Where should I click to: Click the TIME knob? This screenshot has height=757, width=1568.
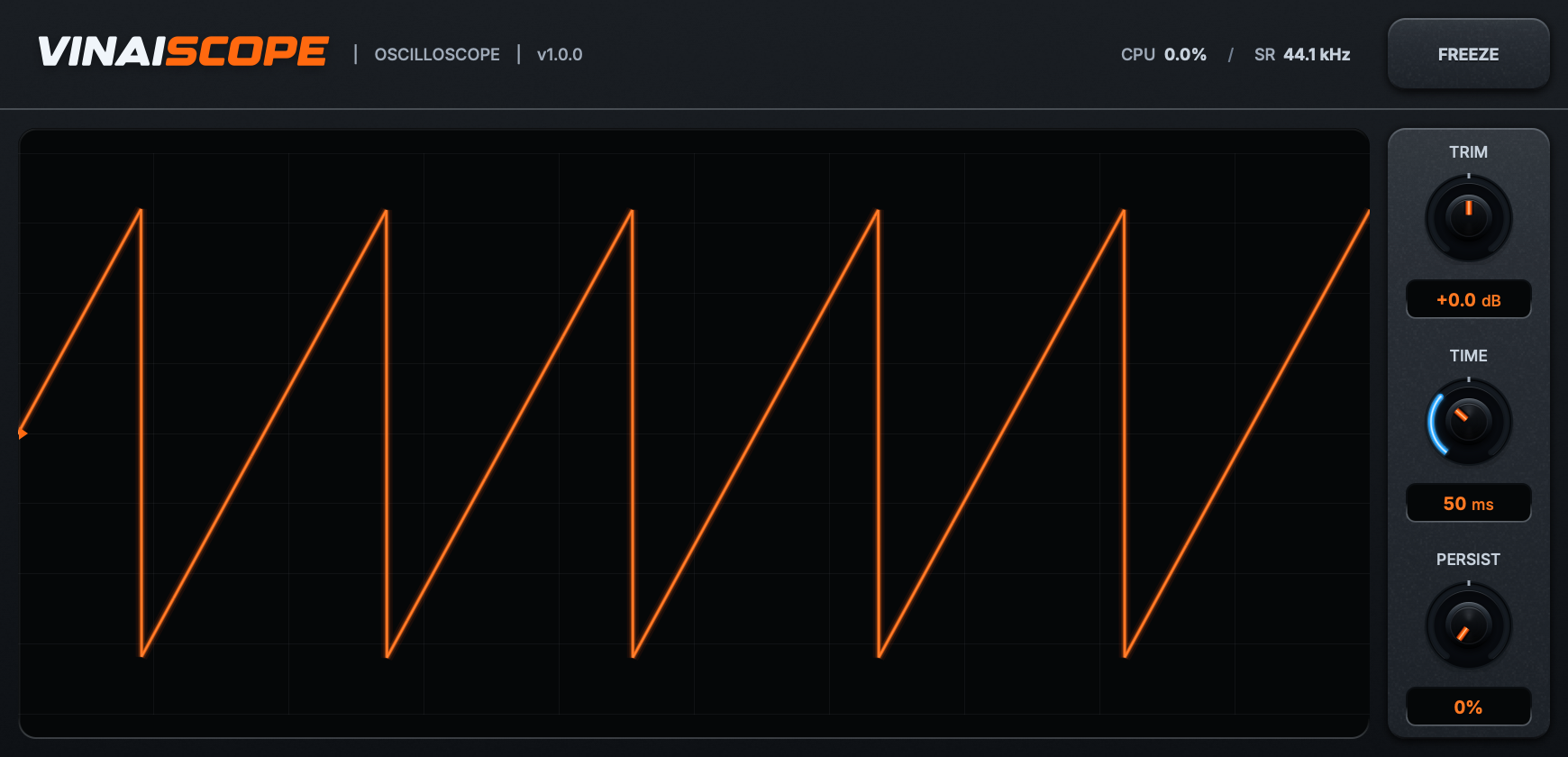pos(1468,422)
